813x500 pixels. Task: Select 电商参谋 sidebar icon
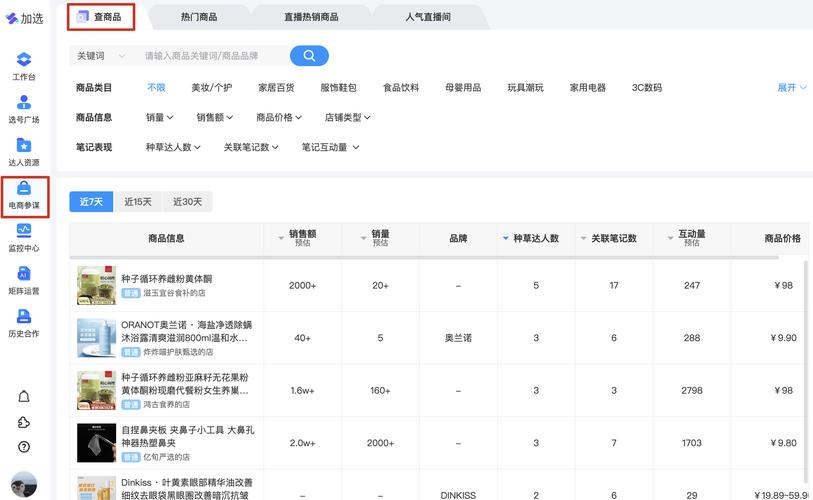(24, 195)
